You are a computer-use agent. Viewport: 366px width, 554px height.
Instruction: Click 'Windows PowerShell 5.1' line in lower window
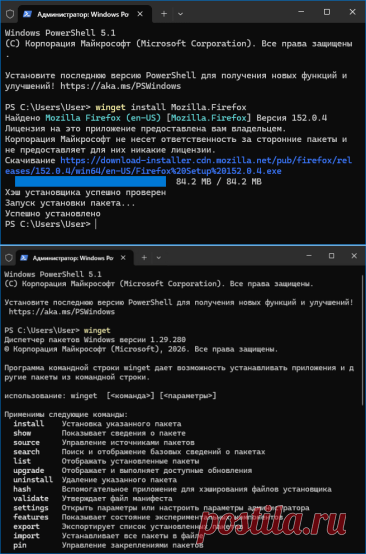[x=53, y=275]
